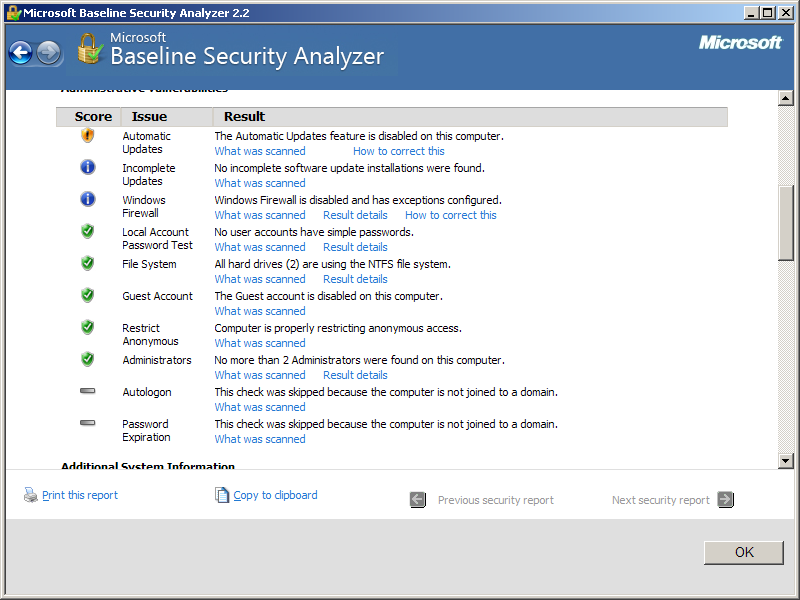The width and height of the screenshot is (800, 600).
Task: Select text 'The Automatic Updates feature is disabled on this computer.'
Action: point(359,136)
